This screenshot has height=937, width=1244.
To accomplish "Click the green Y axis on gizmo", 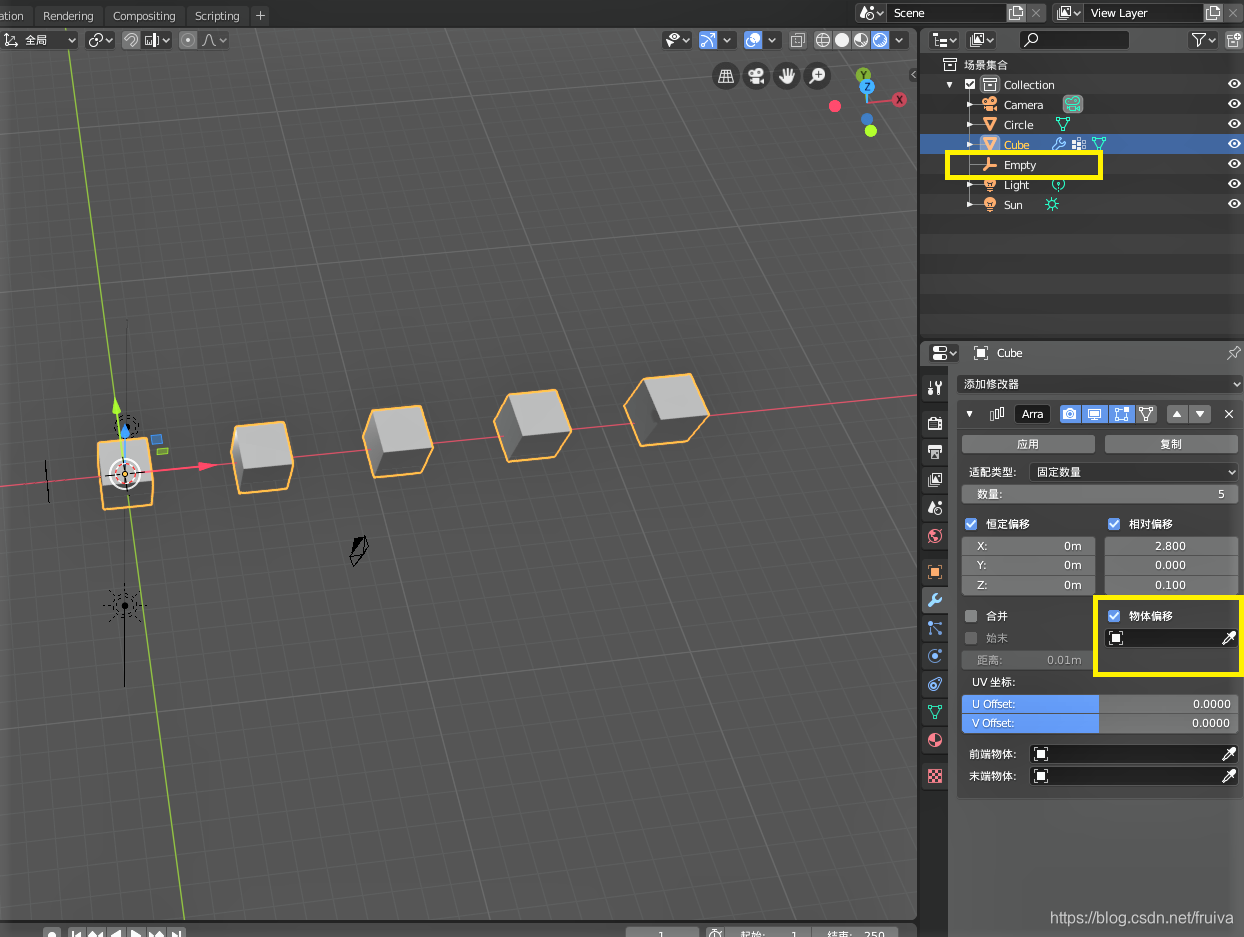I will (x=864, y=75).
